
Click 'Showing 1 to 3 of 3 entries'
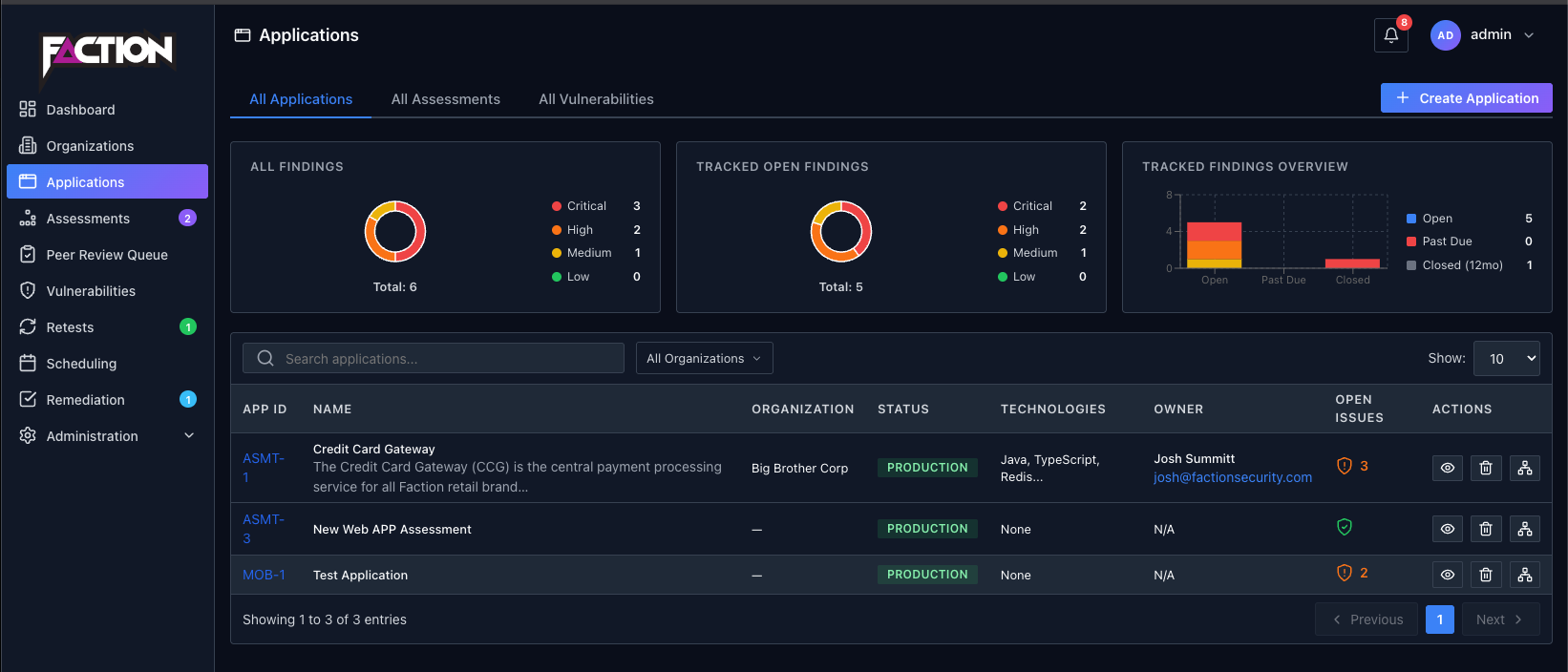pos(325,619)
